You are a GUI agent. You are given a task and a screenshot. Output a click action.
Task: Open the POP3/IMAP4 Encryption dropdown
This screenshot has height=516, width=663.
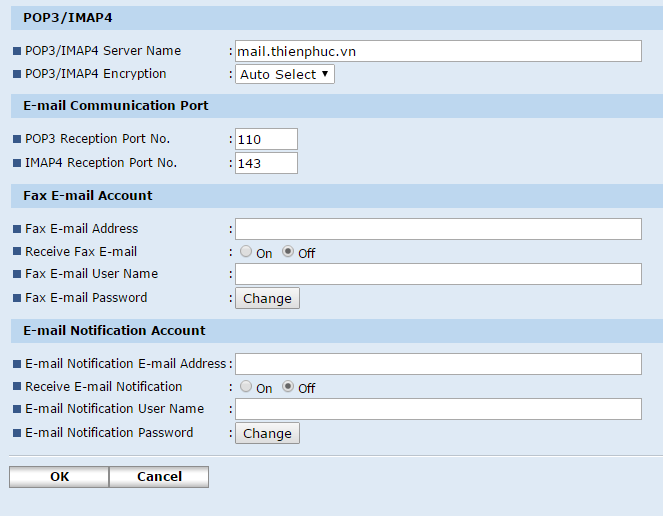pos(284,74)
